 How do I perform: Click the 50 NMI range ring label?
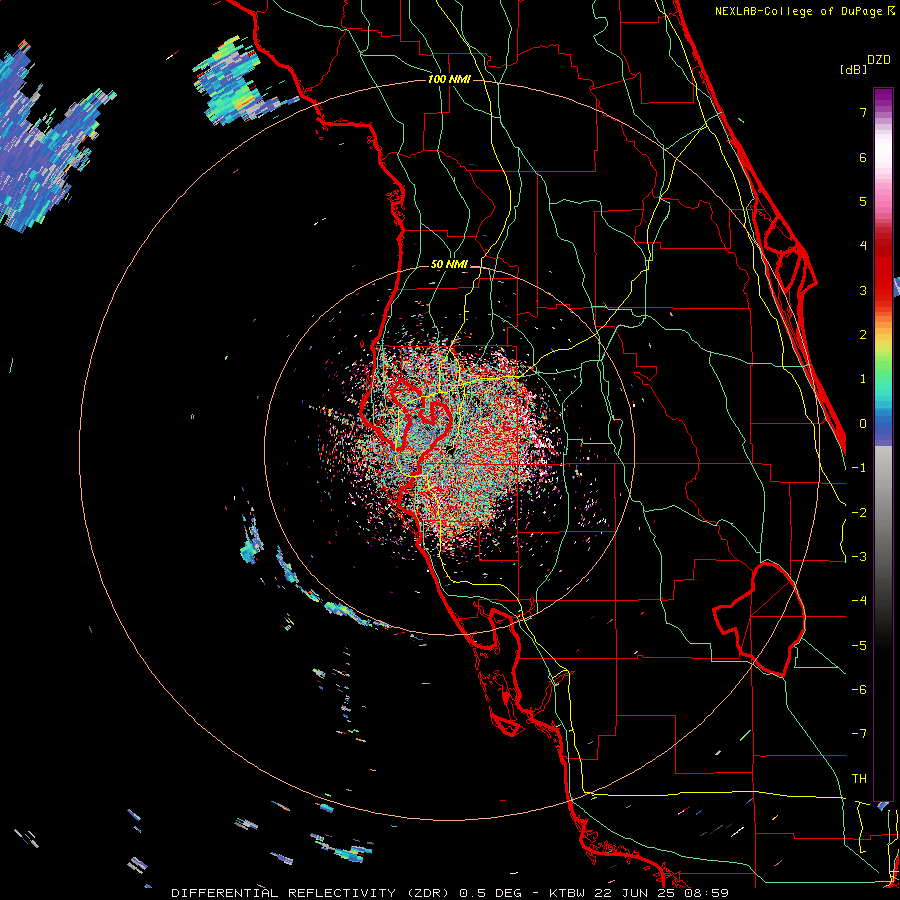(x=449, y=265)
